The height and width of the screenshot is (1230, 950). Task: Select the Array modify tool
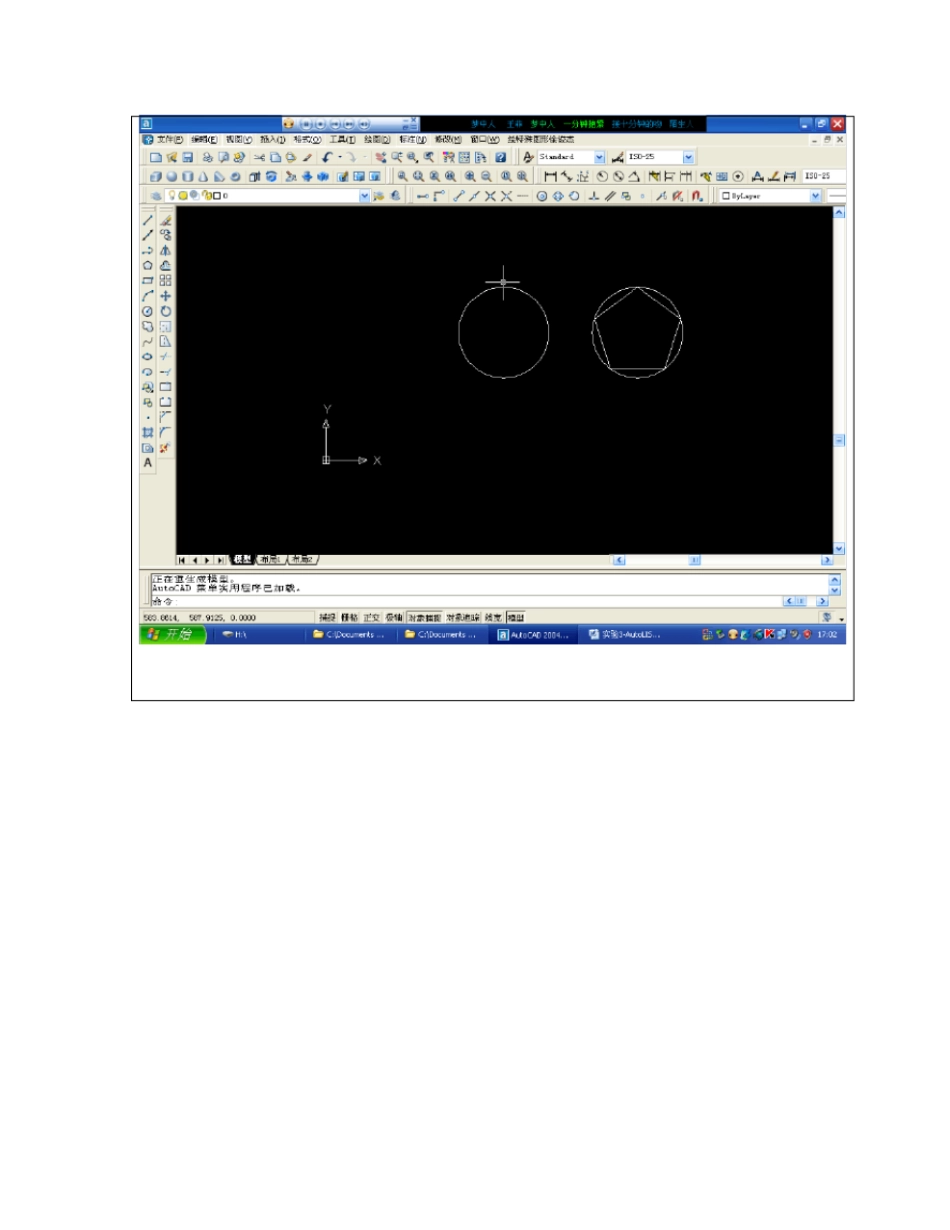coord(166,281)
